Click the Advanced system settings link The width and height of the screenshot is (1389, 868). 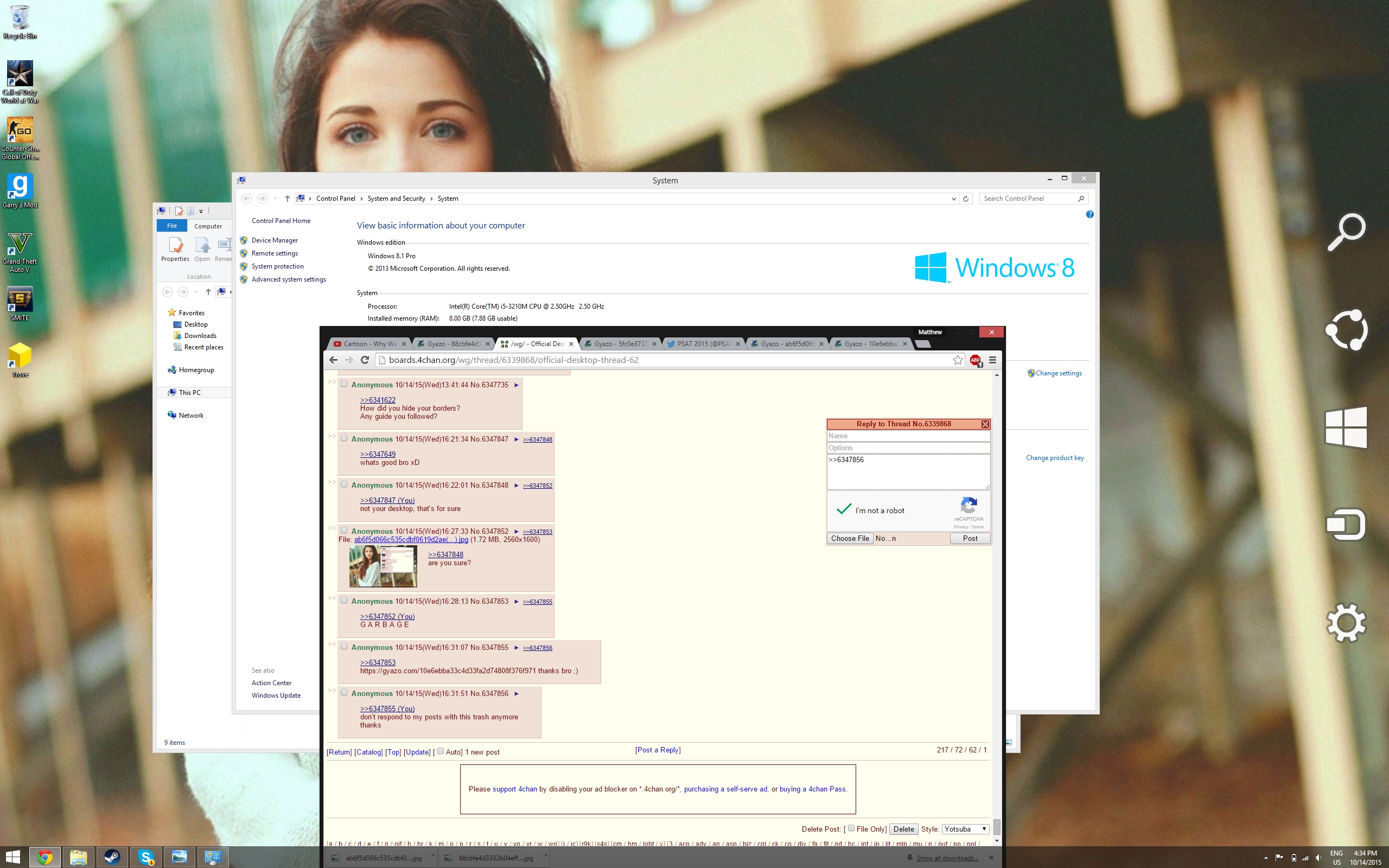(x=288, y=279)
